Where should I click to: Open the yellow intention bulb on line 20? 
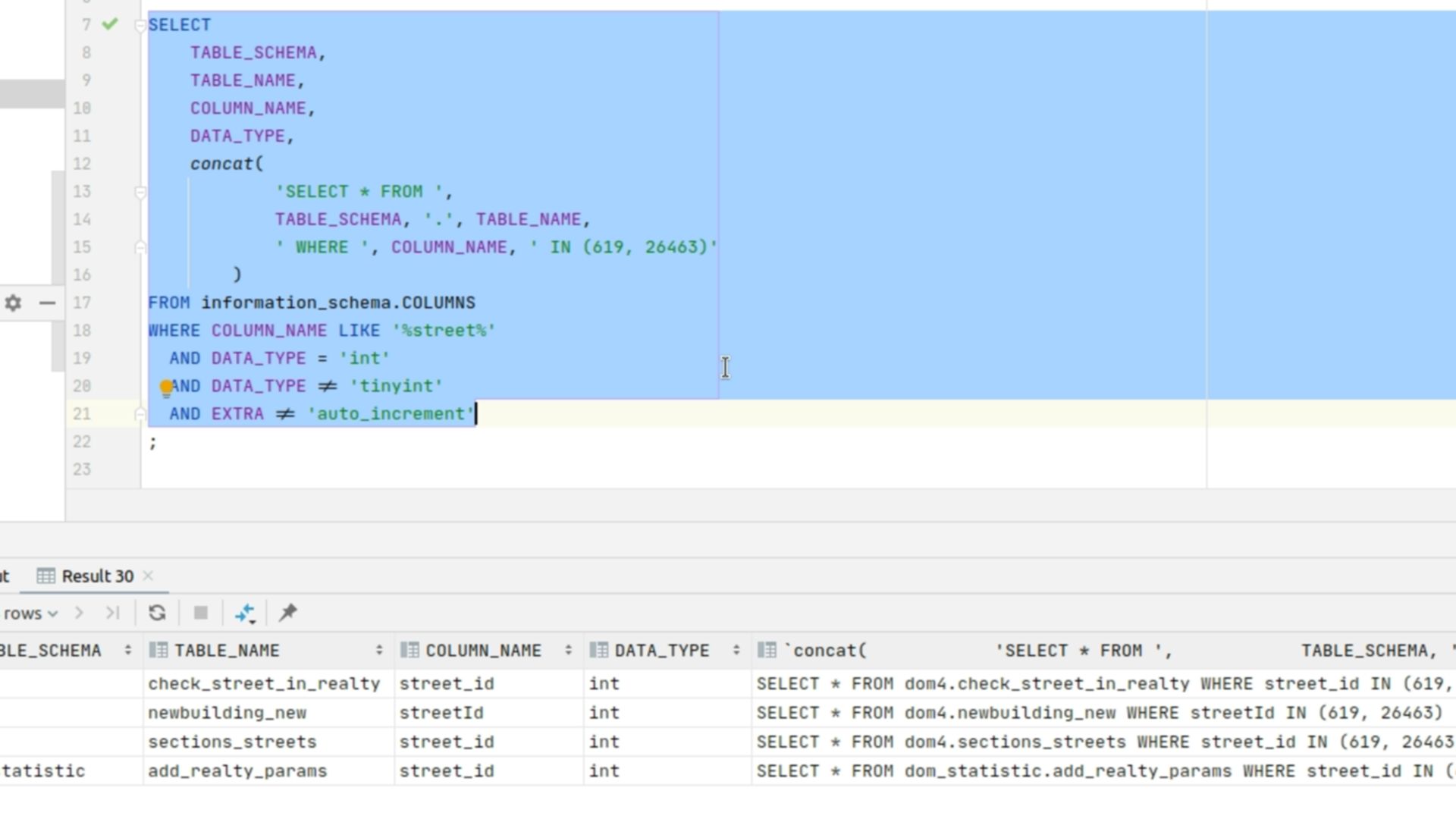pyautogui.click(x=166, y=388)
